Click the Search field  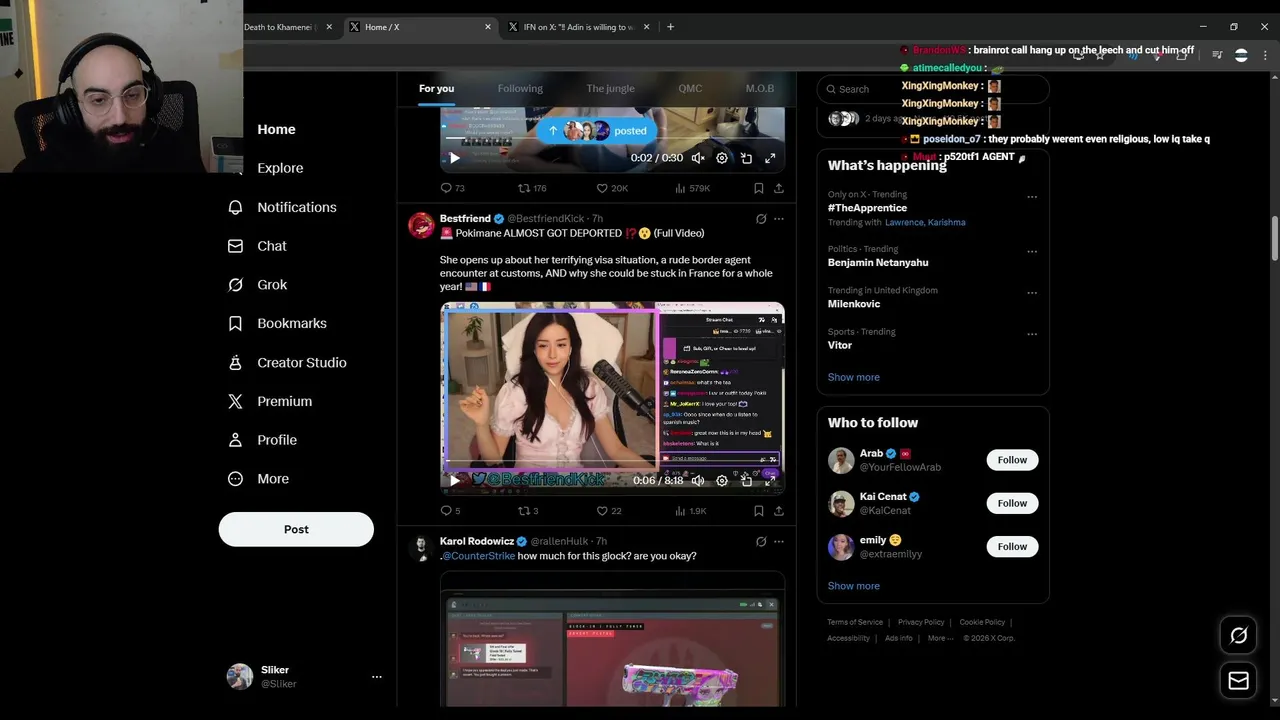coord(933,89)
